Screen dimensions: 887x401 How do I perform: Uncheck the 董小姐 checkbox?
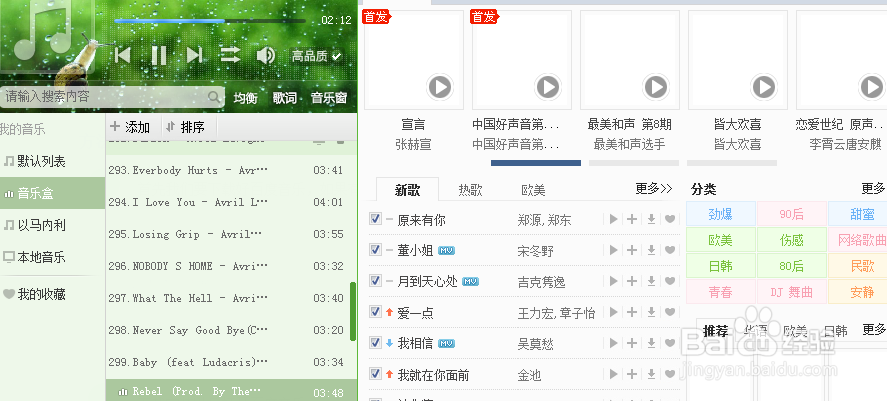pyautogui.click(x=375, y=249)
